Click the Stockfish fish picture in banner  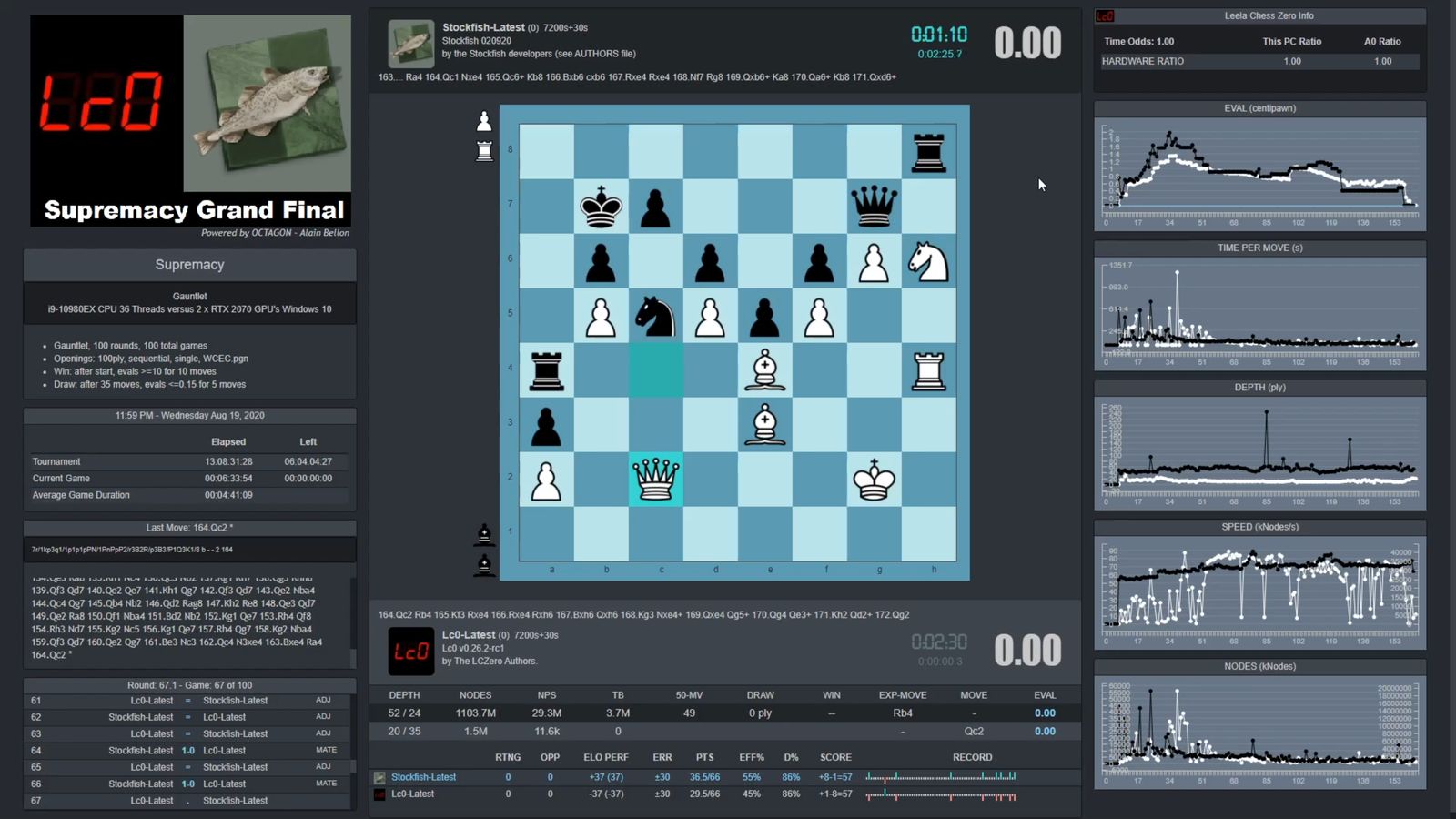tap(267, 103)
